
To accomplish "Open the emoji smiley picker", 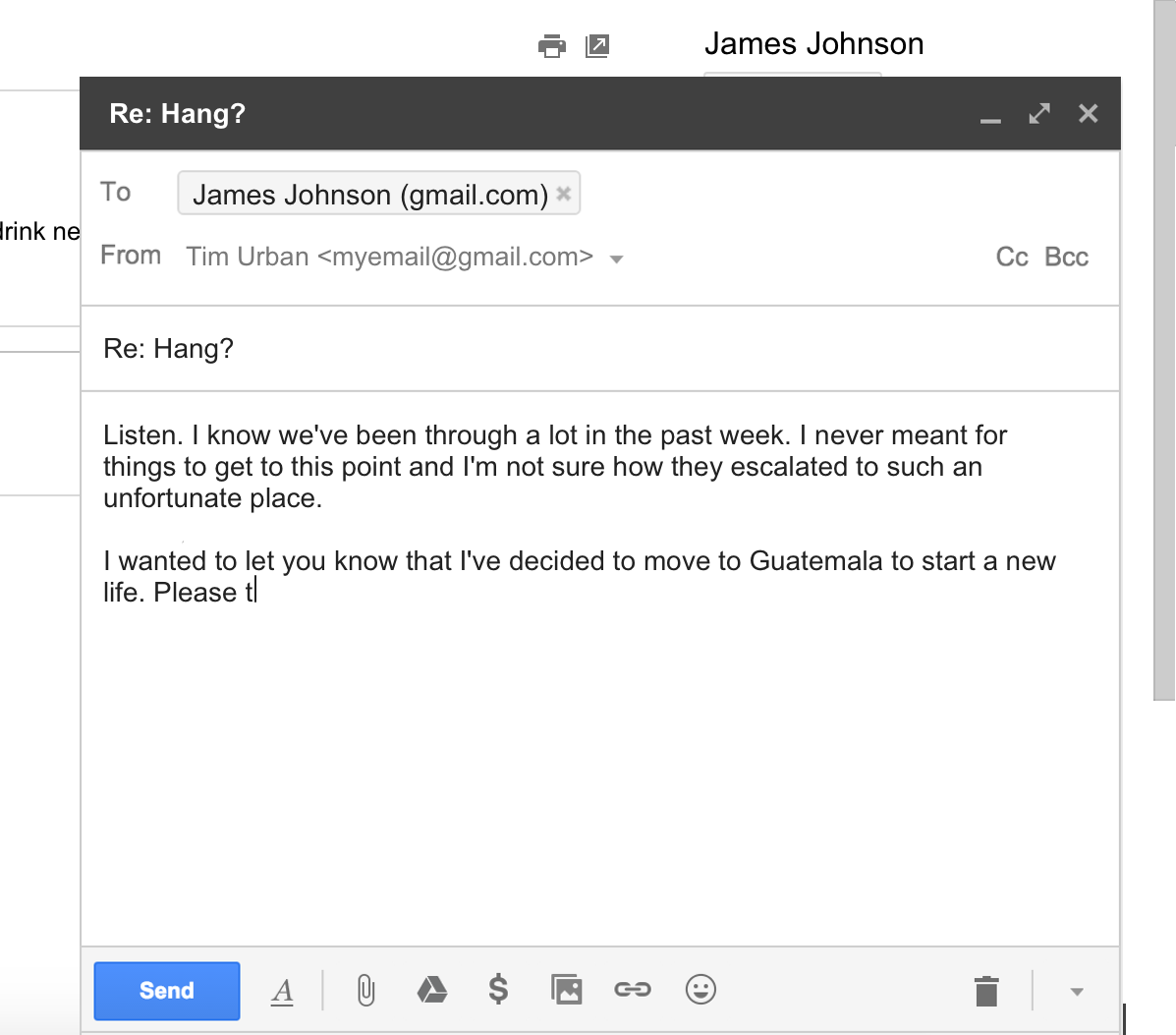I will coord(700,989).
